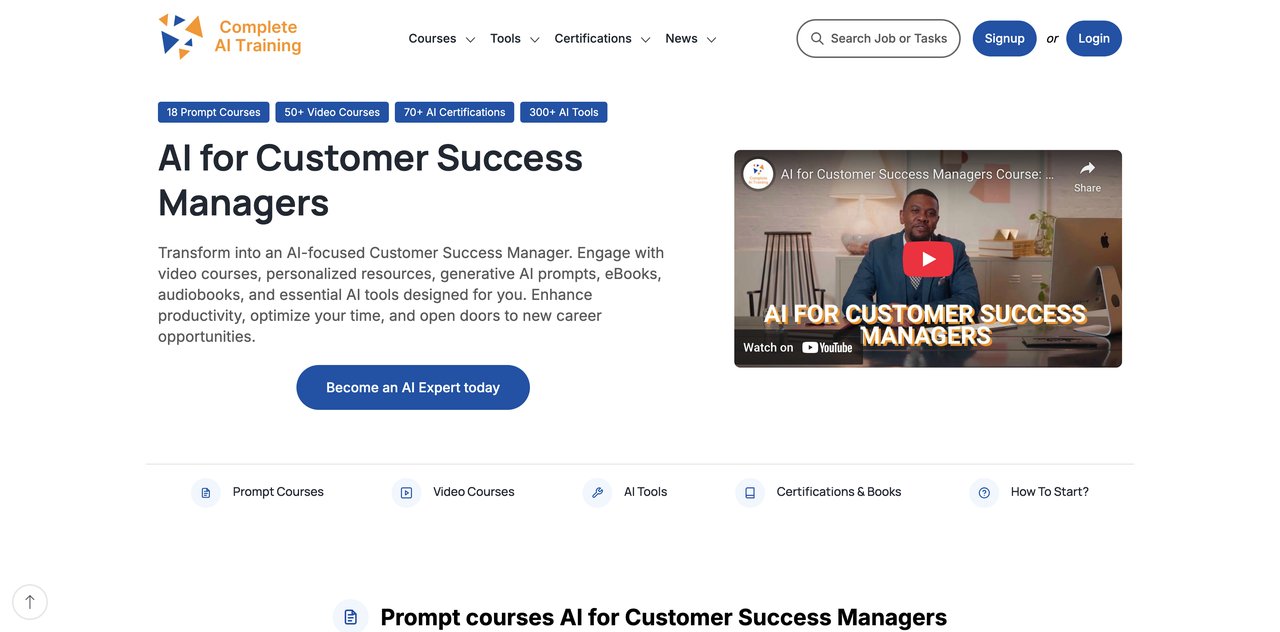Screen dimensions: 1280x632
Task: Click the Signup button
Action: [1004, 39]
